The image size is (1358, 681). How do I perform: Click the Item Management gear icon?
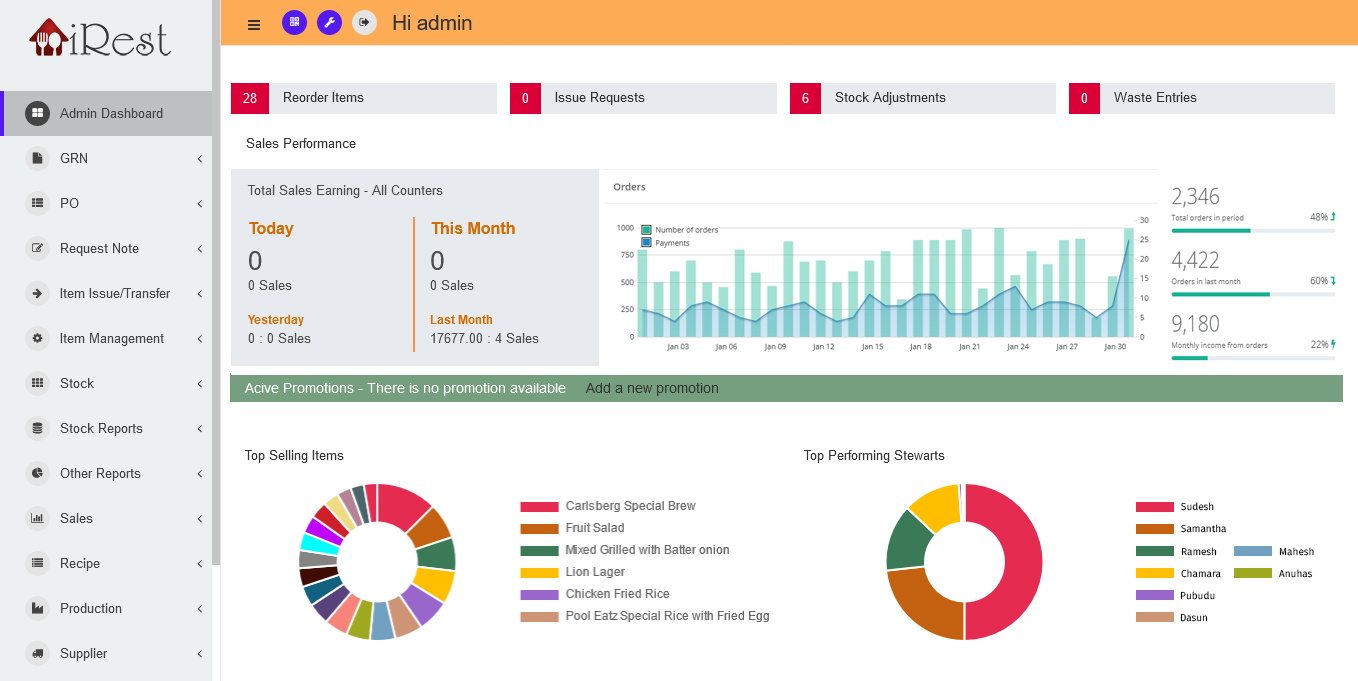tap(37, 338)
